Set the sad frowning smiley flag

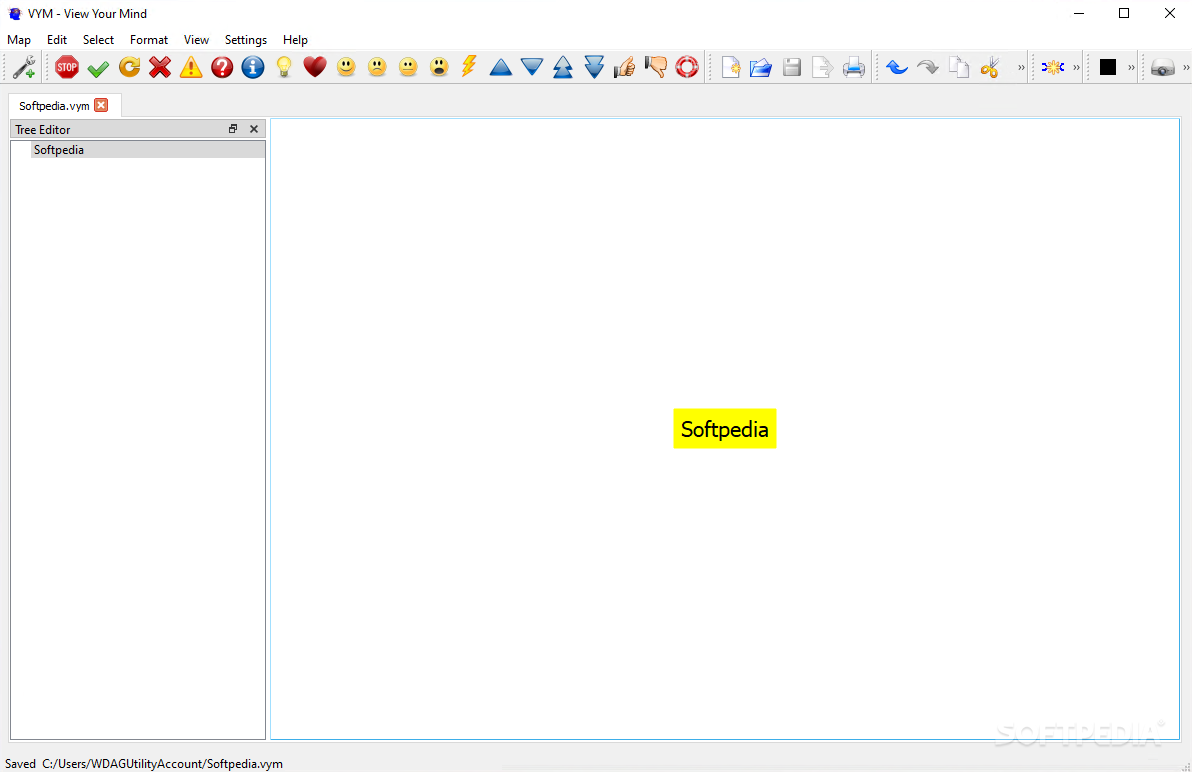click(377, 67)
